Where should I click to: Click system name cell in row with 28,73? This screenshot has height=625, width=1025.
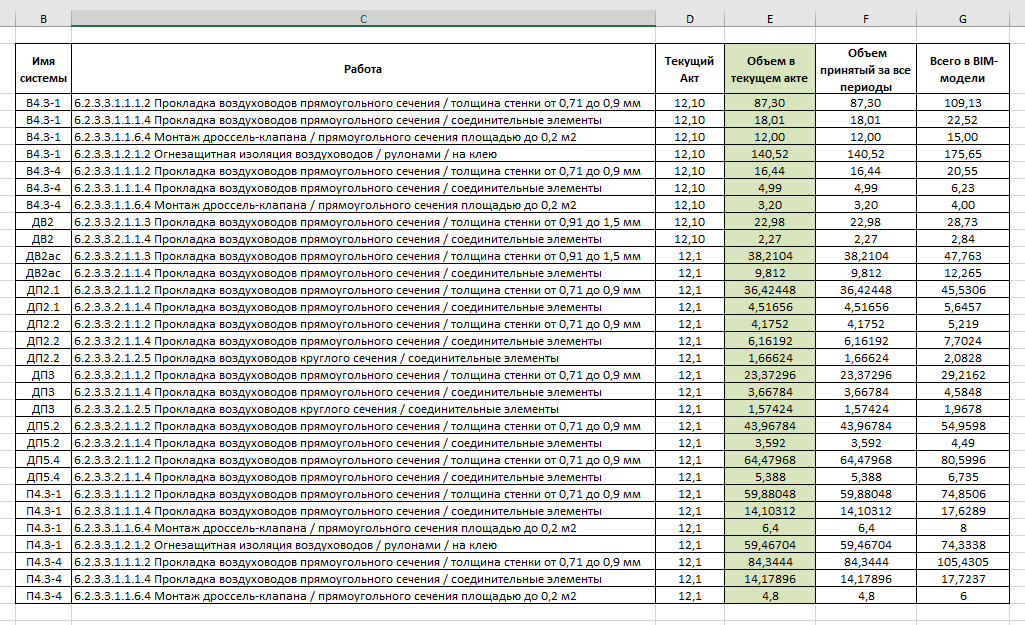43,222
